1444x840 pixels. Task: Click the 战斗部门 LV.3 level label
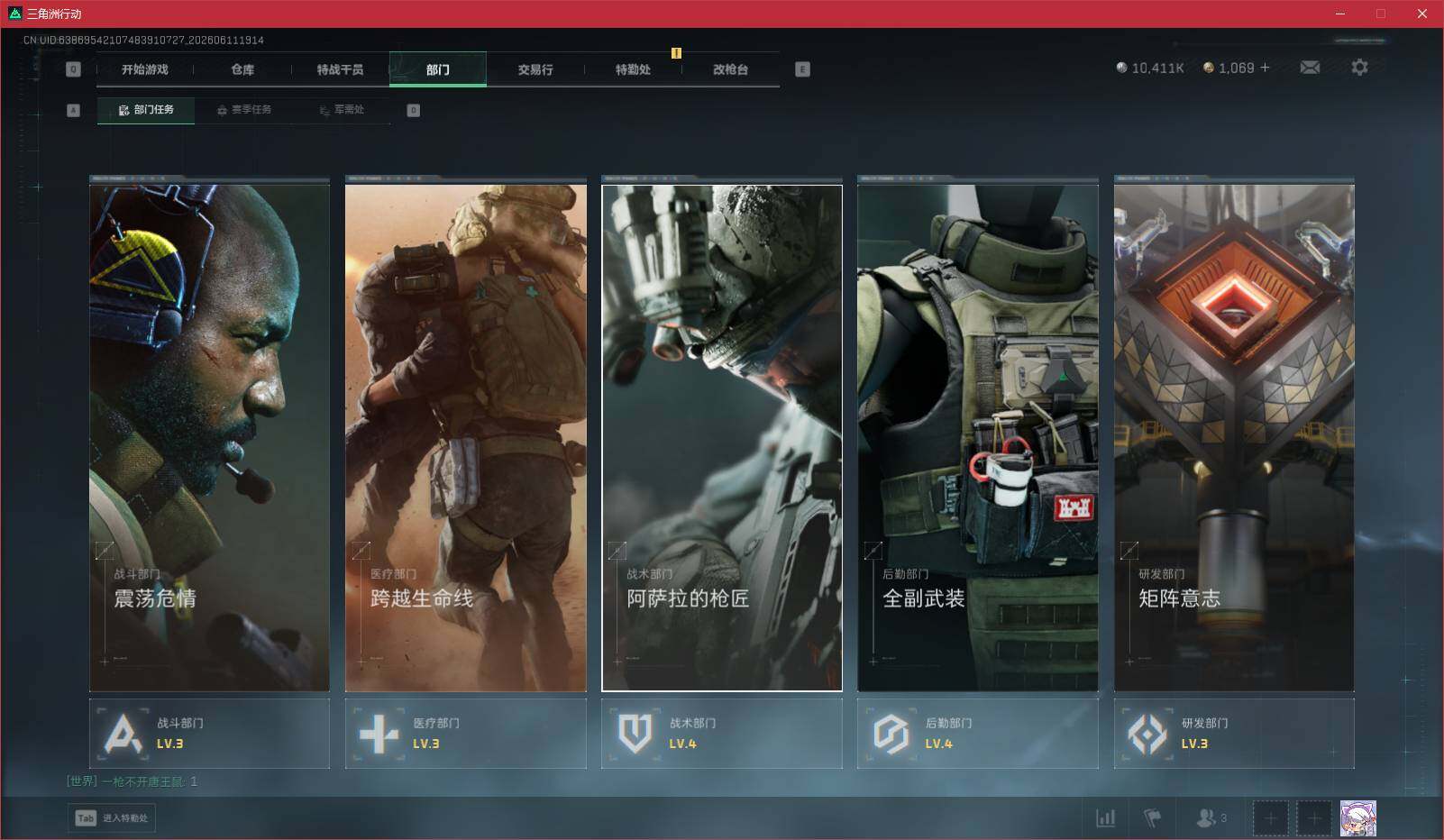tap(169, 744)
